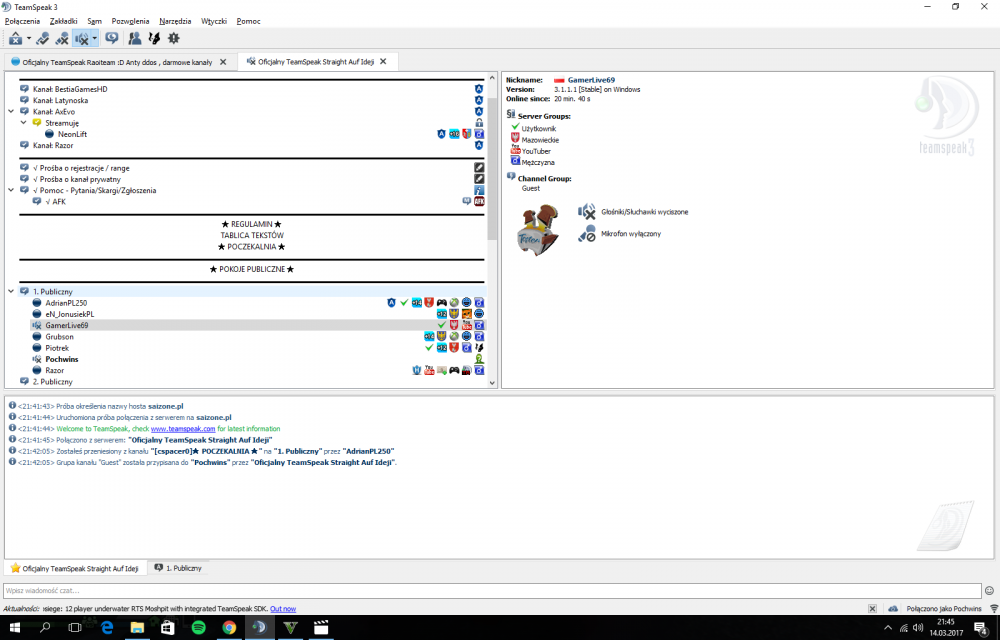
Task: Open the www.teamspeak.com link in the log
Action: (x=183, y=429)
